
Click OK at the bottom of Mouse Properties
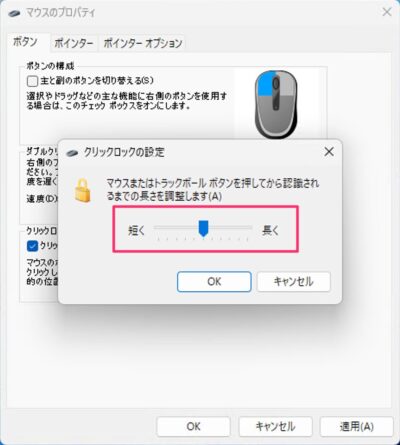point(193,426)
